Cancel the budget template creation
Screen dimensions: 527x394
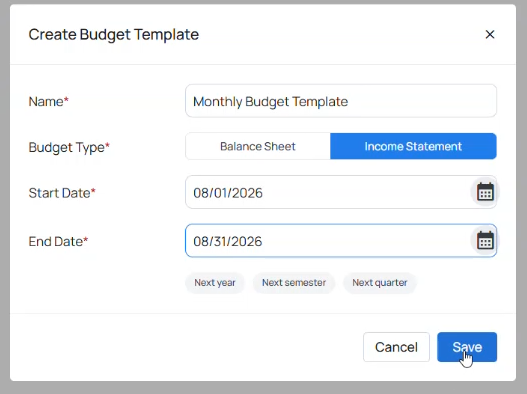[x=396, y=347]
